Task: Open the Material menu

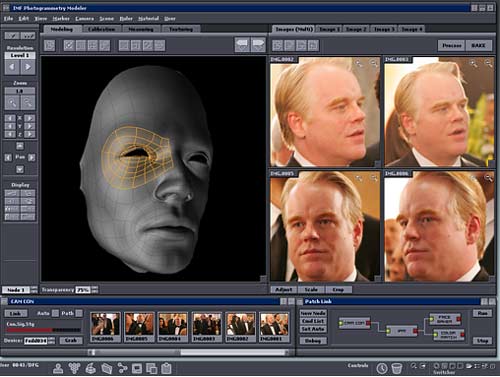Action: (148, 19)
